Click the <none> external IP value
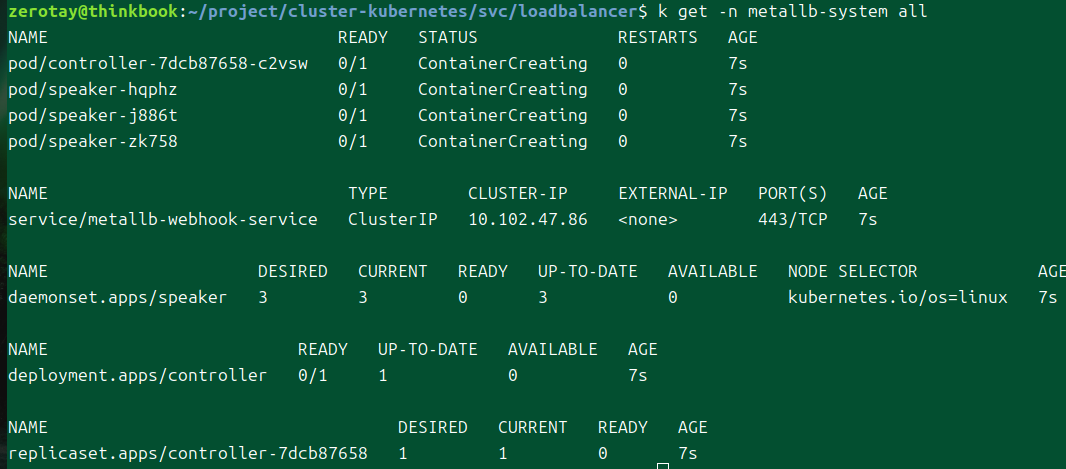 pyautogui.click(x=648, y=220)
